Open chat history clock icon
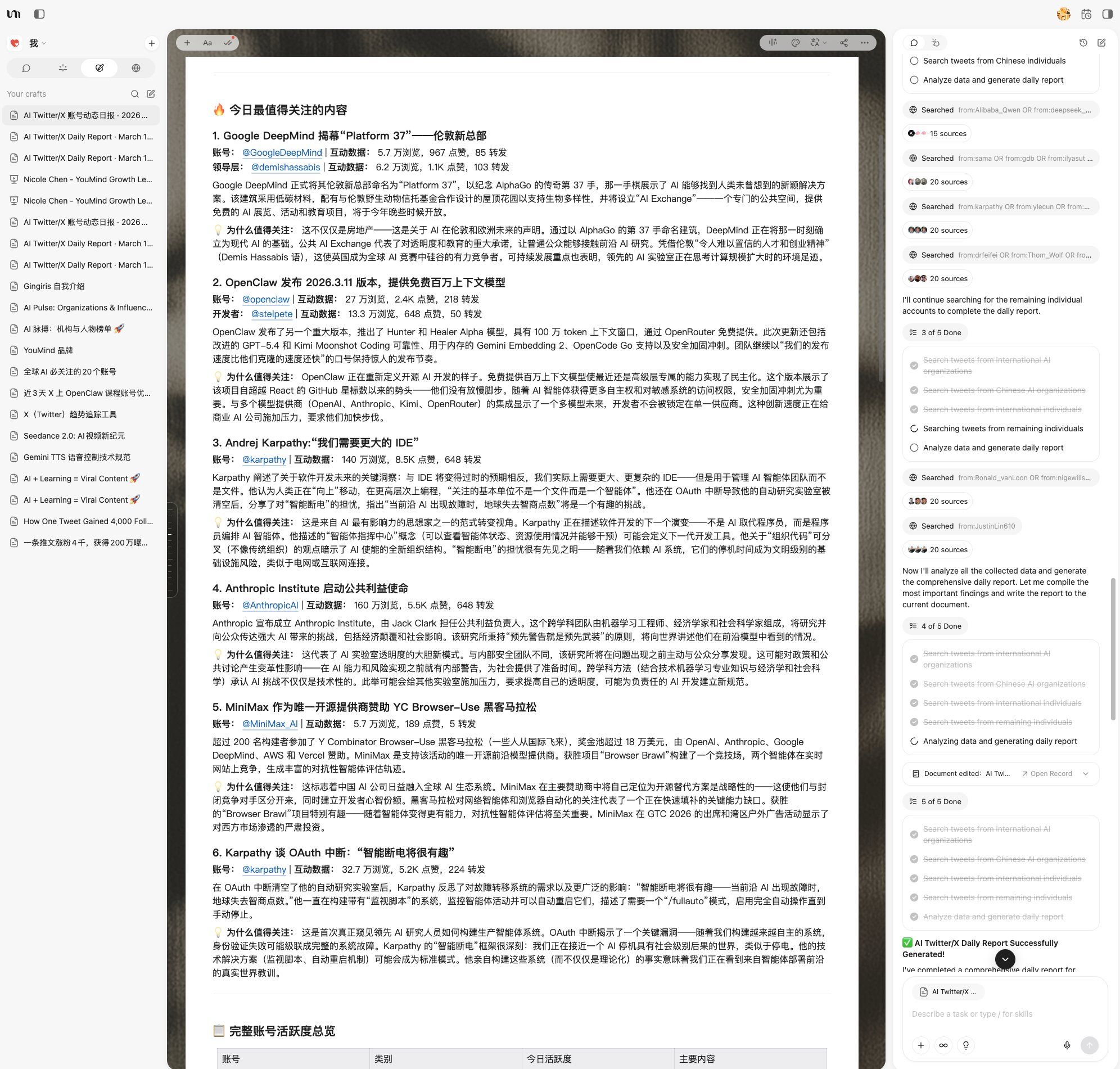The width and height of the screenshot is (1120, 1069). [x=1083, y=43]
